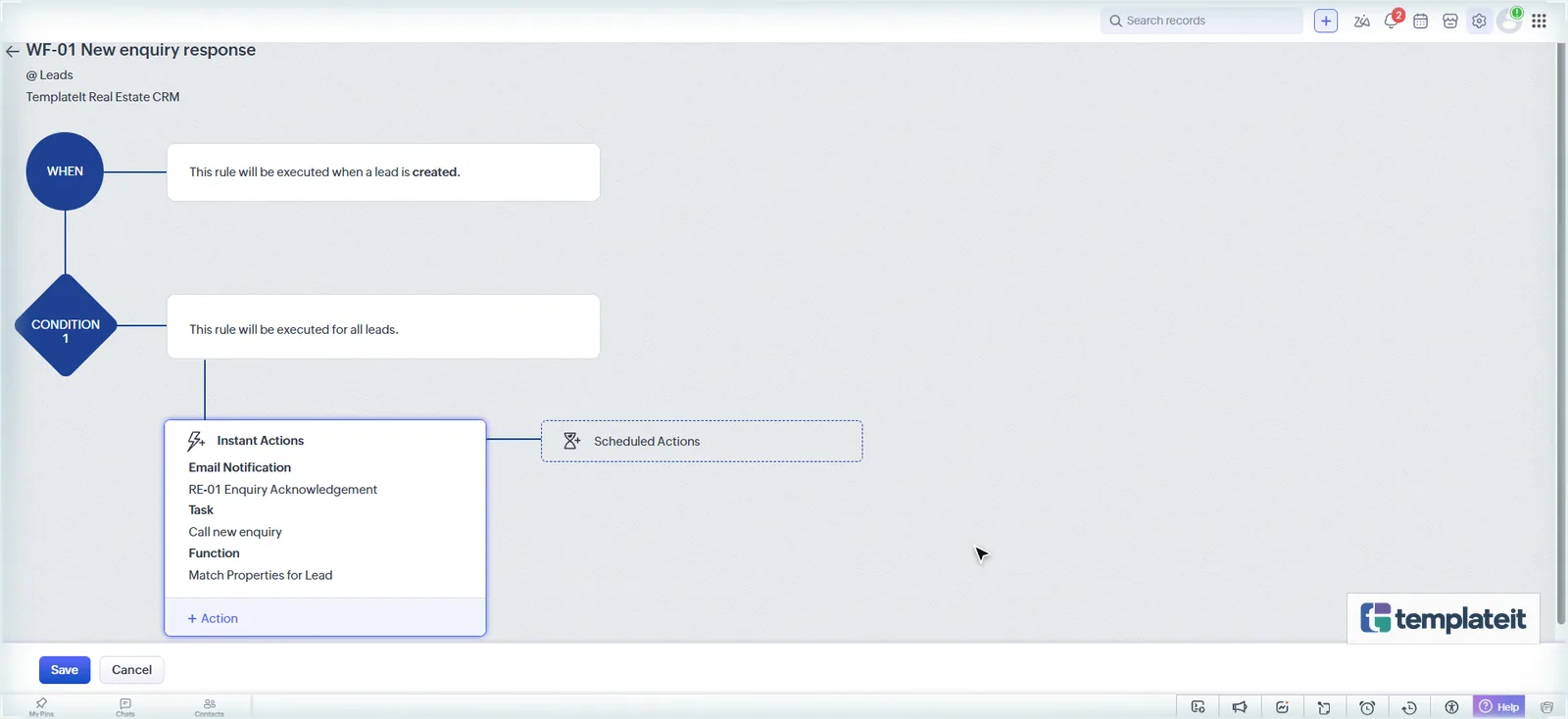
Task: Click the hourglass Scheduled Actions icon
Action: (572, 441)
